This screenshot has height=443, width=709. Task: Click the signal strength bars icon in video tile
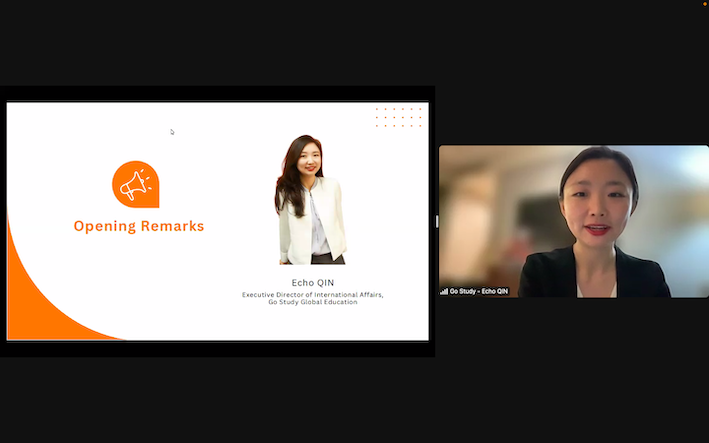[444, 292]
